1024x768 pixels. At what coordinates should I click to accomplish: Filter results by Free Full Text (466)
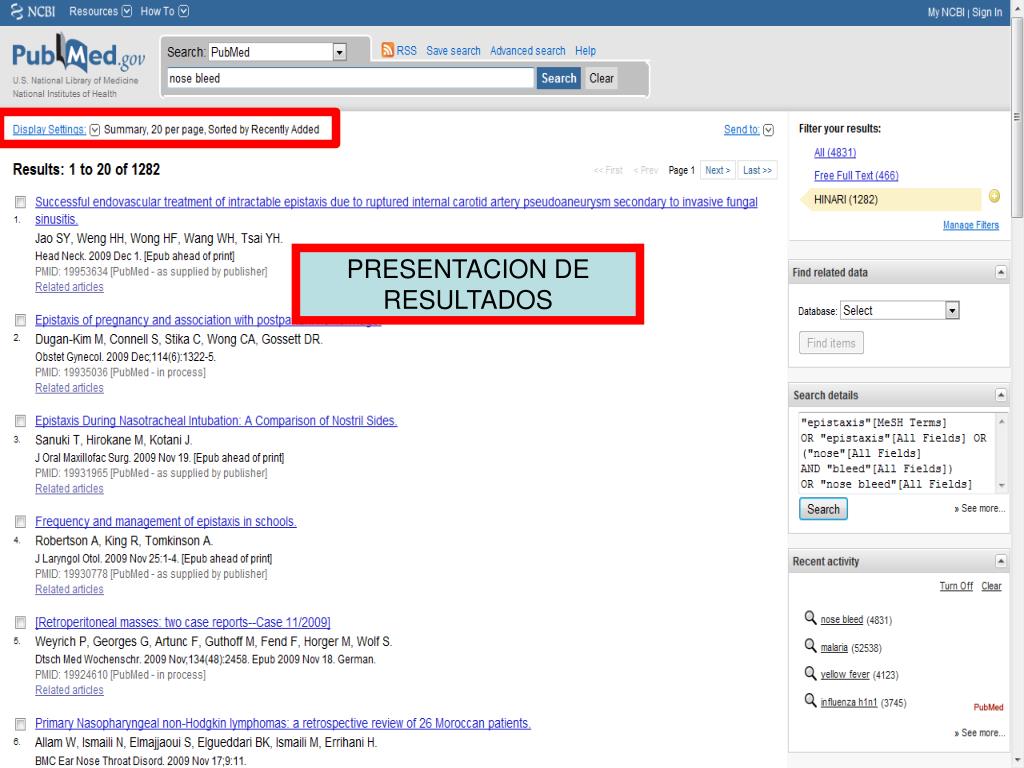coord(856,175)
